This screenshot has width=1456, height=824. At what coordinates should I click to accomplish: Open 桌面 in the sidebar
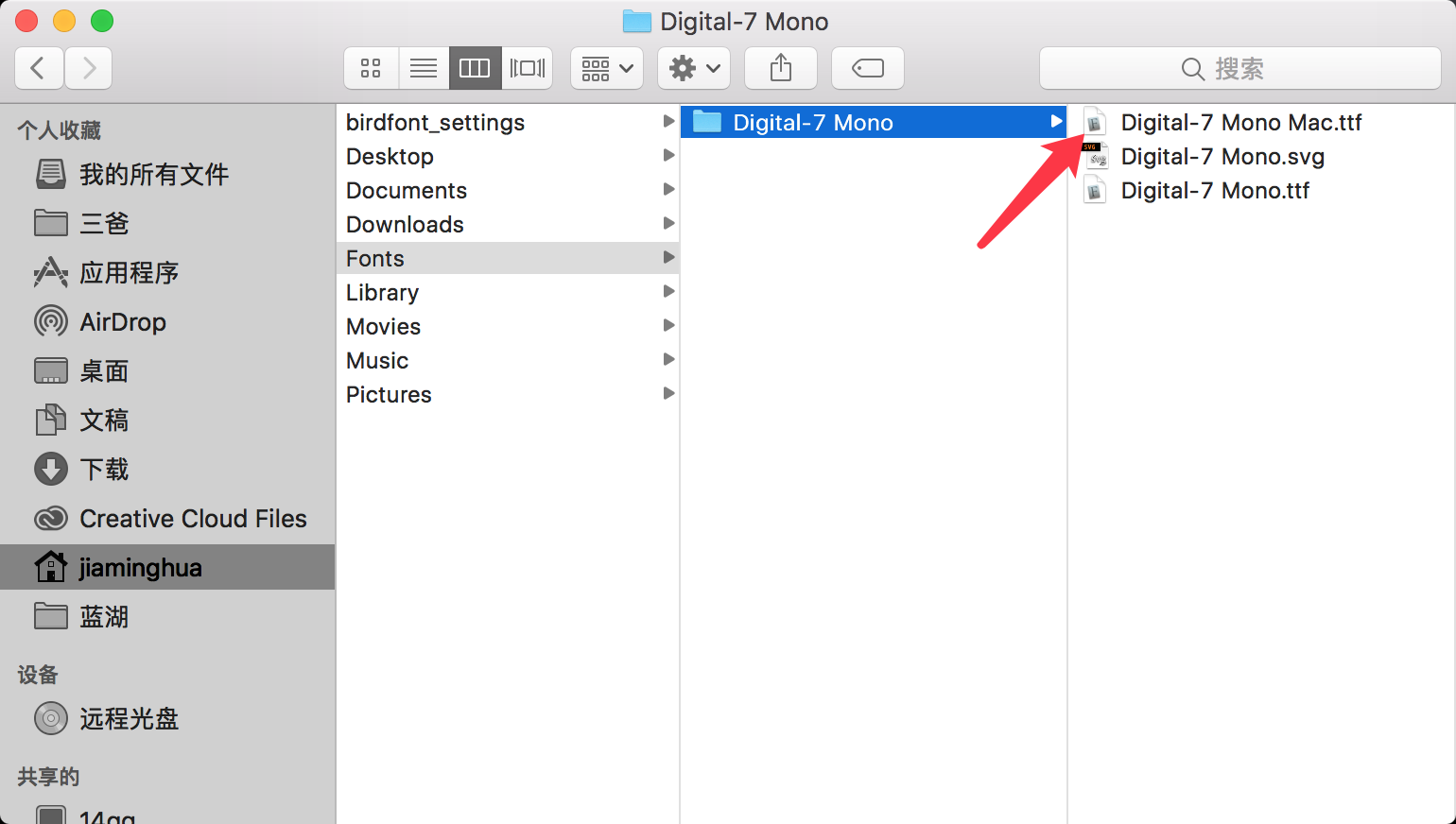[167, 370]
